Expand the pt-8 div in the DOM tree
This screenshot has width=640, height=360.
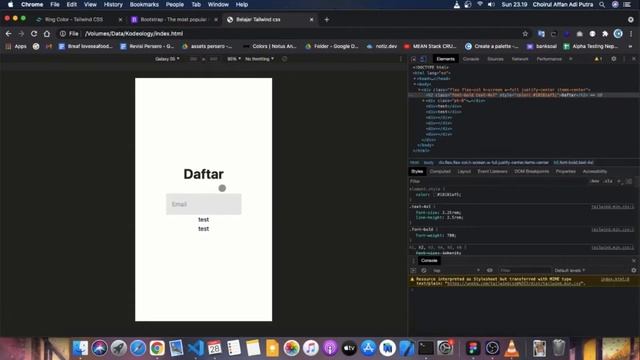point(424,100)
